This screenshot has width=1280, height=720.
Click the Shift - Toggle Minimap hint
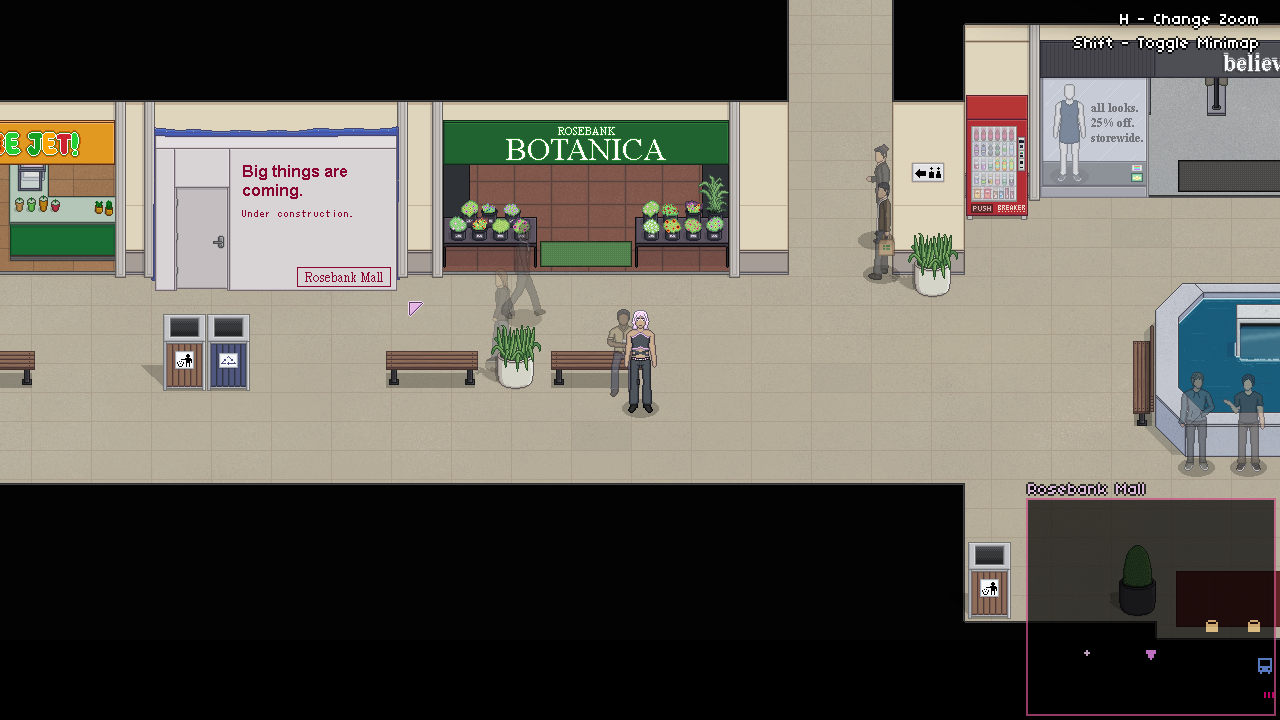[x=1165, y=43]
